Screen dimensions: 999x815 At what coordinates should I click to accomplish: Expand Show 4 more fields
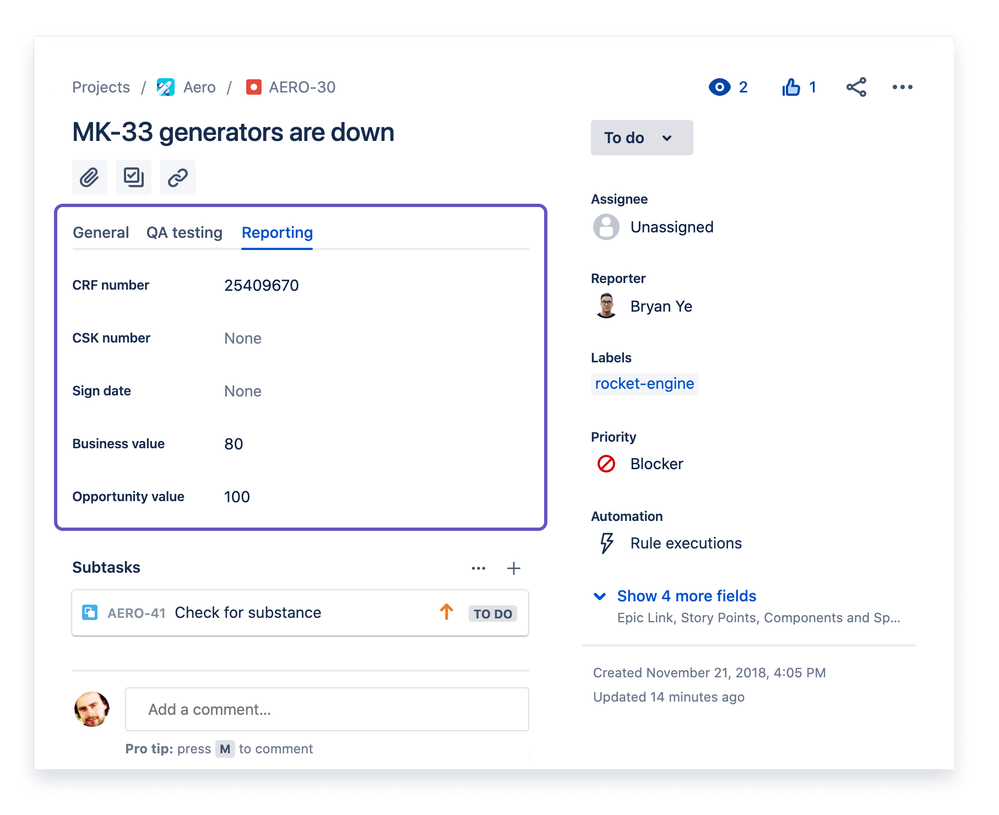[686, 595]
